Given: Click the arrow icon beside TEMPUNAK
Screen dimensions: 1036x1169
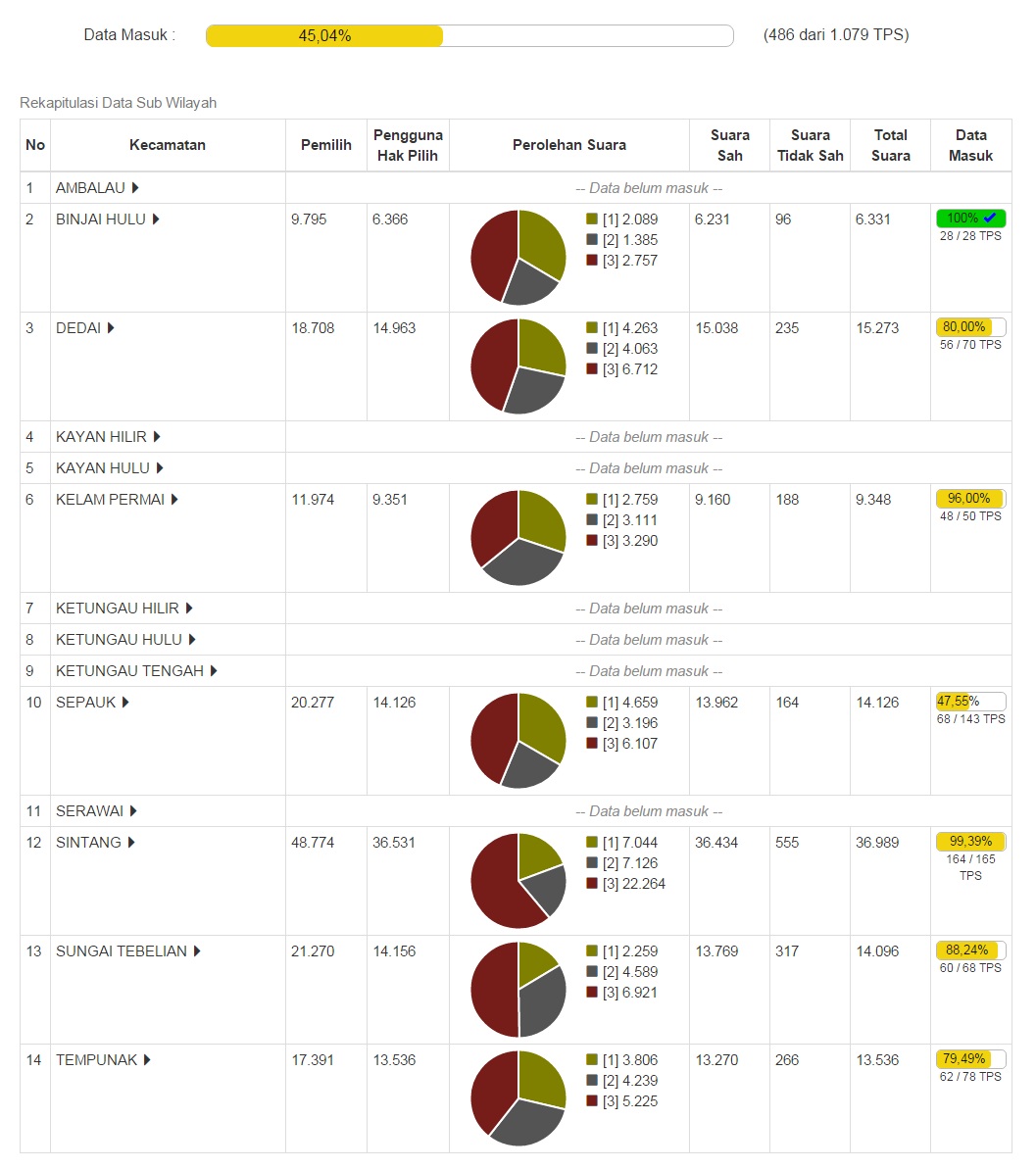Looking at the screenshot, I should click(148, 1060).
